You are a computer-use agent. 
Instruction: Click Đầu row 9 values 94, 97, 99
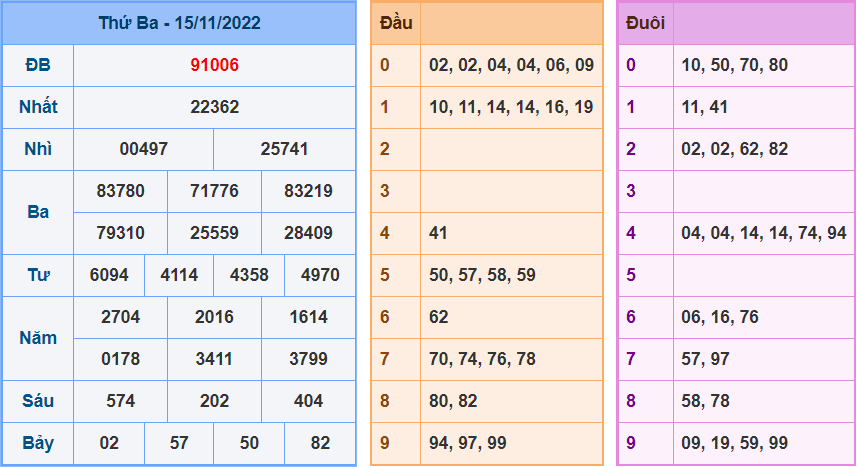[x=468, y=443]
